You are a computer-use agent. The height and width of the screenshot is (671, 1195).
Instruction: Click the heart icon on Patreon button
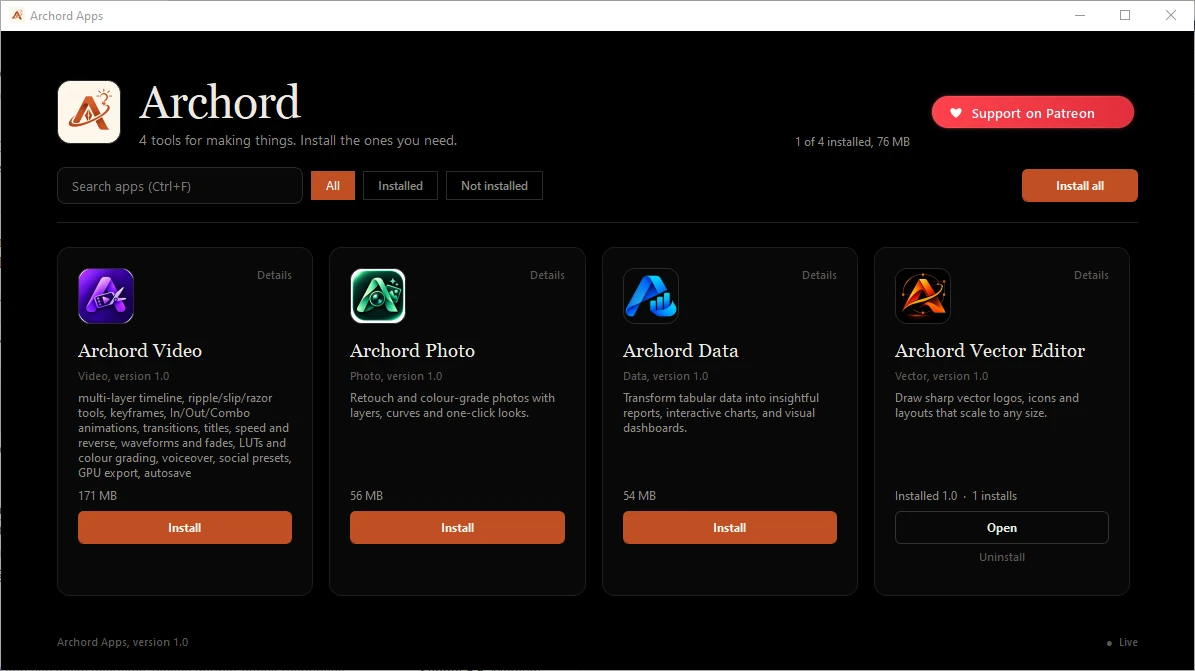[956, 113]
